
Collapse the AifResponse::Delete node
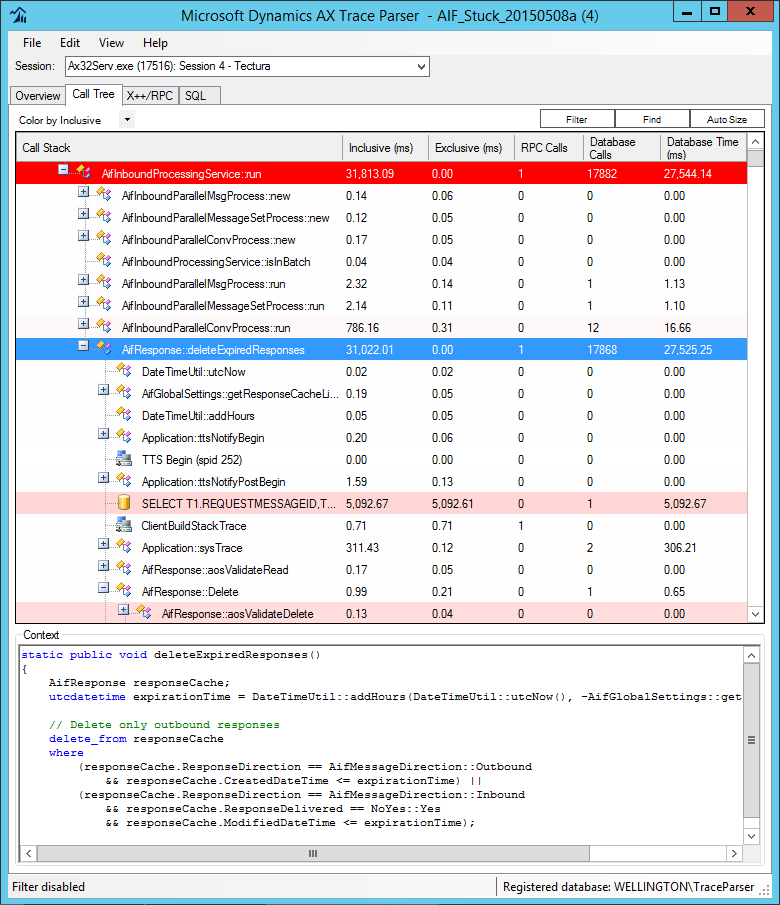click(103, 588)
